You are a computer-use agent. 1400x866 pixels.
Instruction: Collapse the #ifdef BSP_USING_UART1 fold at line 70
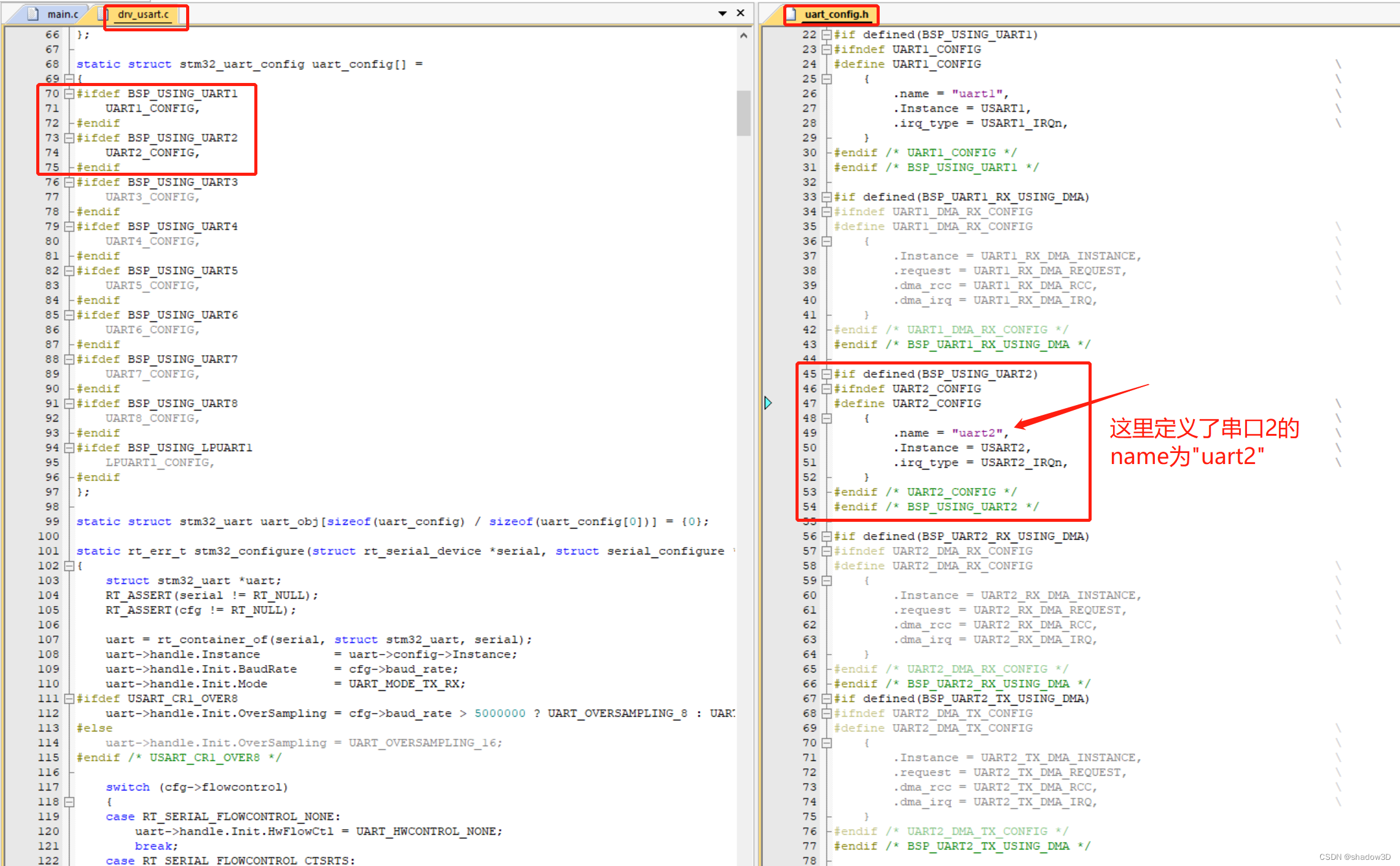point(69,93)
